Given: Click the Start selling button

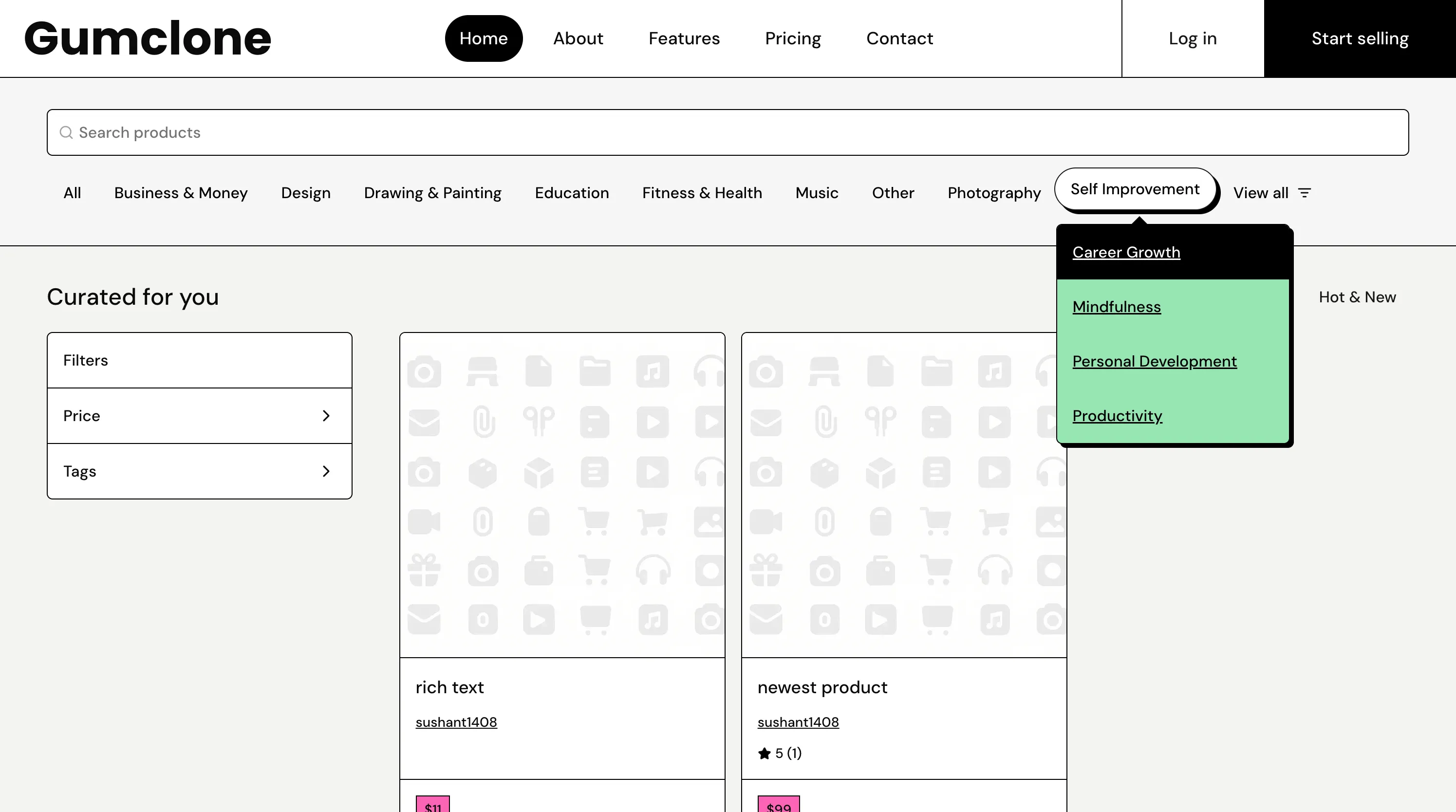Looking at the screenshot, I should click(1360, 38).
